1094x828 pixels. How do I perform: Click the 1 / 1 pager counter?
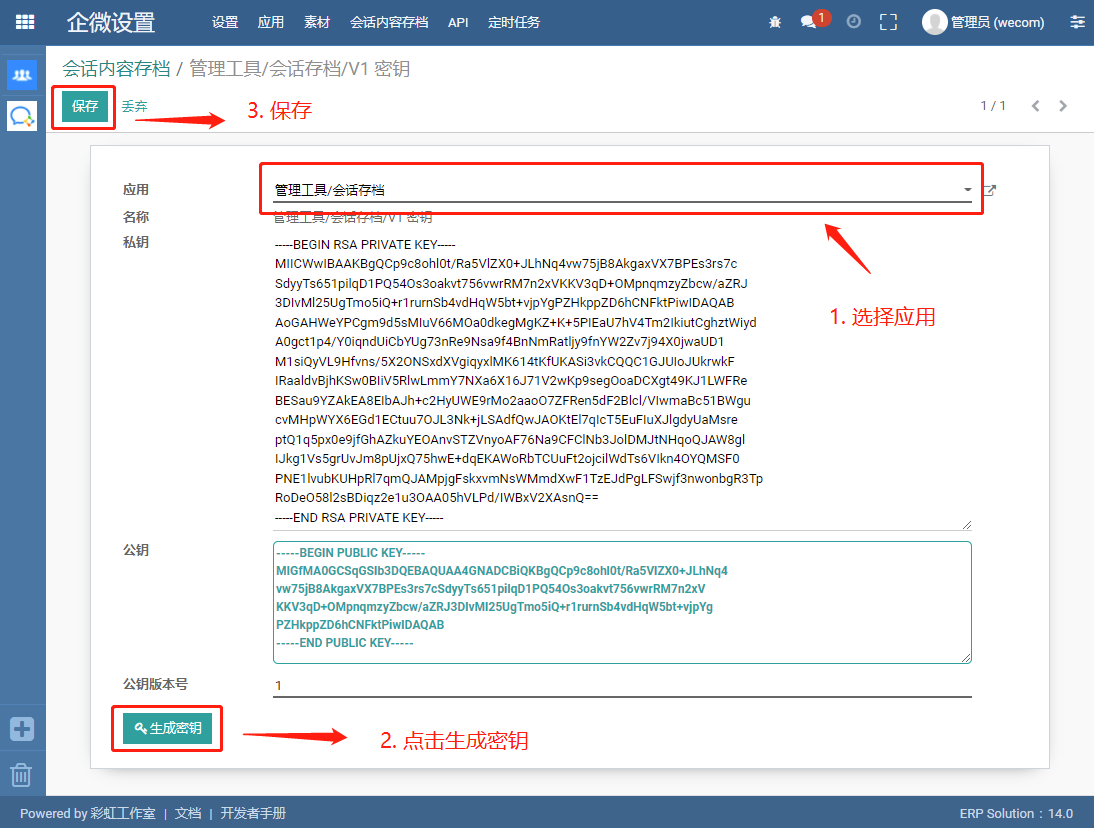pyautogui.click(x=993, y=106)
